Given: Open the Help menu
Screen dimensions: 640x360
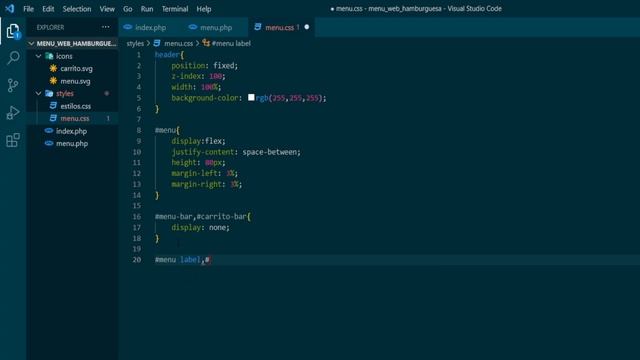Looking at the screenshot, I should 204,9.
